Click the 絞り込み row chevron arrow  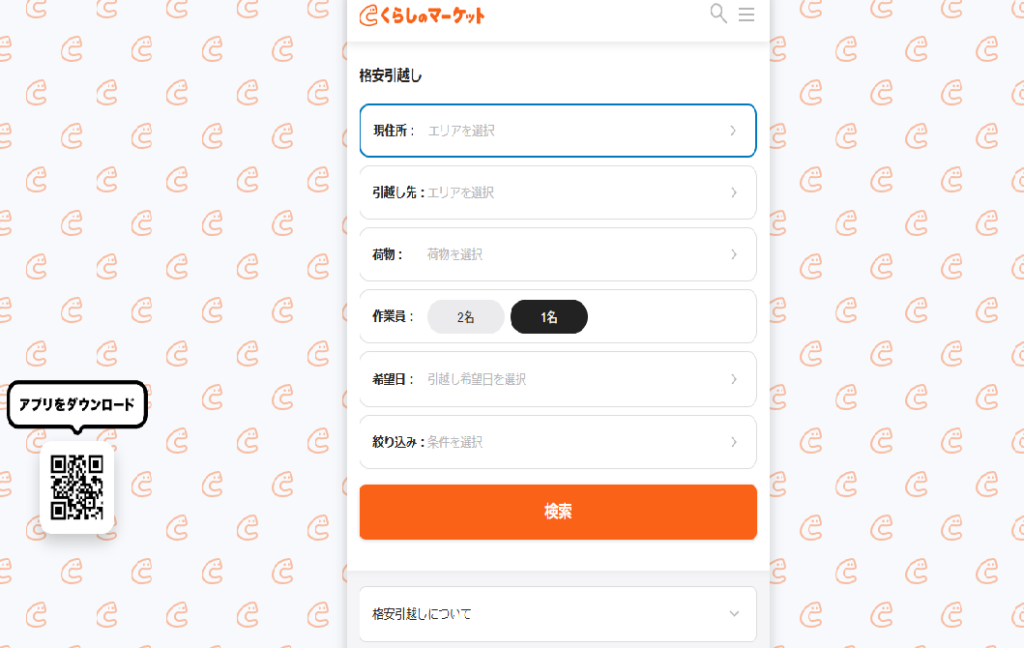pyautogui.click(x=733, y=442)
